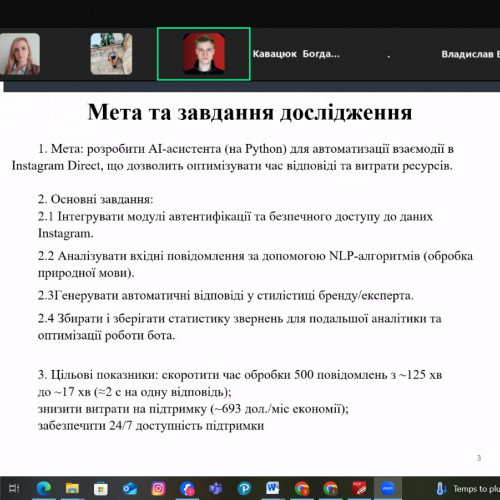
Task: Open the Microsoft Store taskbar icon
Action: click(101, 489)
